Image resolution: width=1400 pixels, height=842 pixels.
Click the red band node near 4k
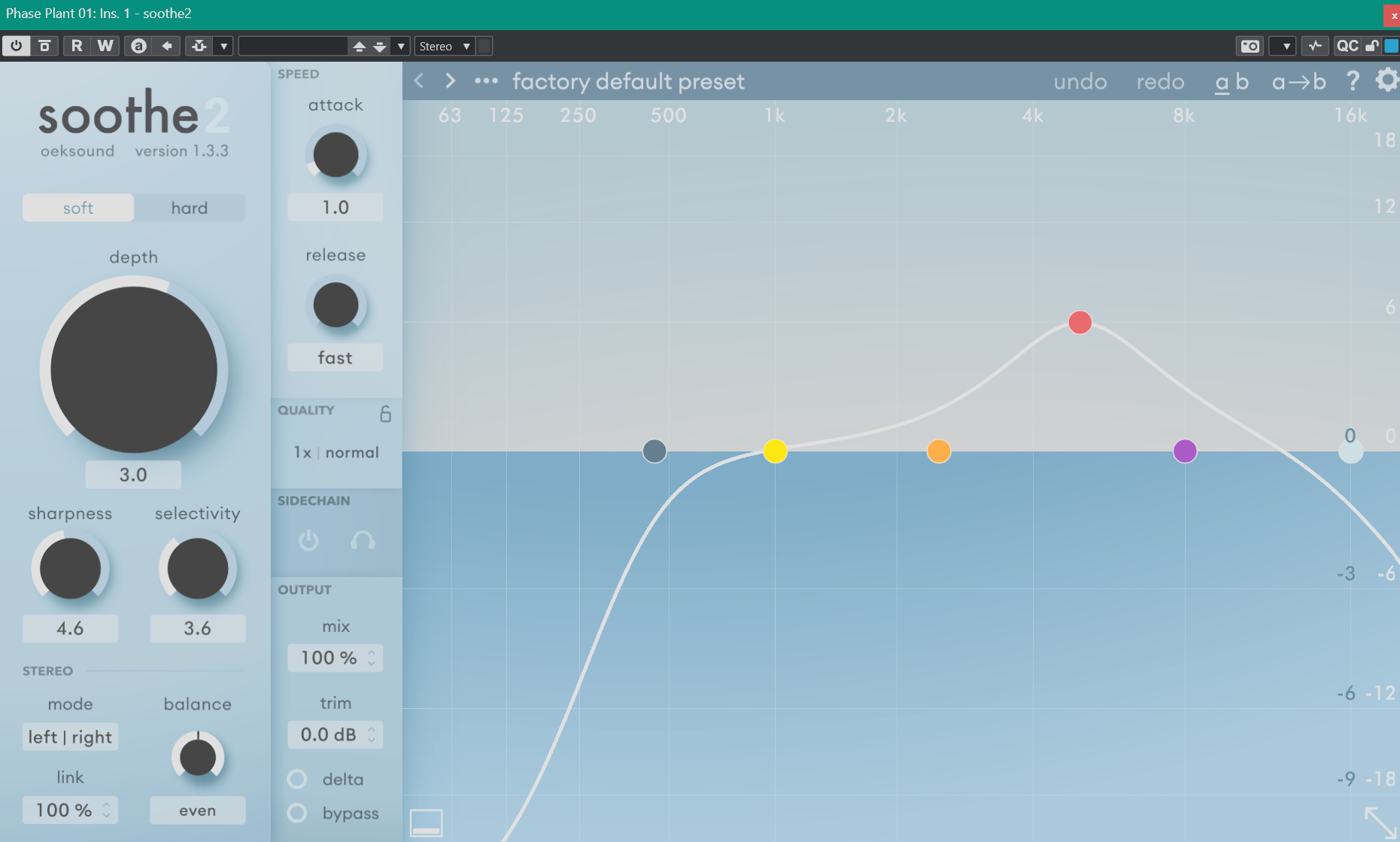click(1080, 322)
